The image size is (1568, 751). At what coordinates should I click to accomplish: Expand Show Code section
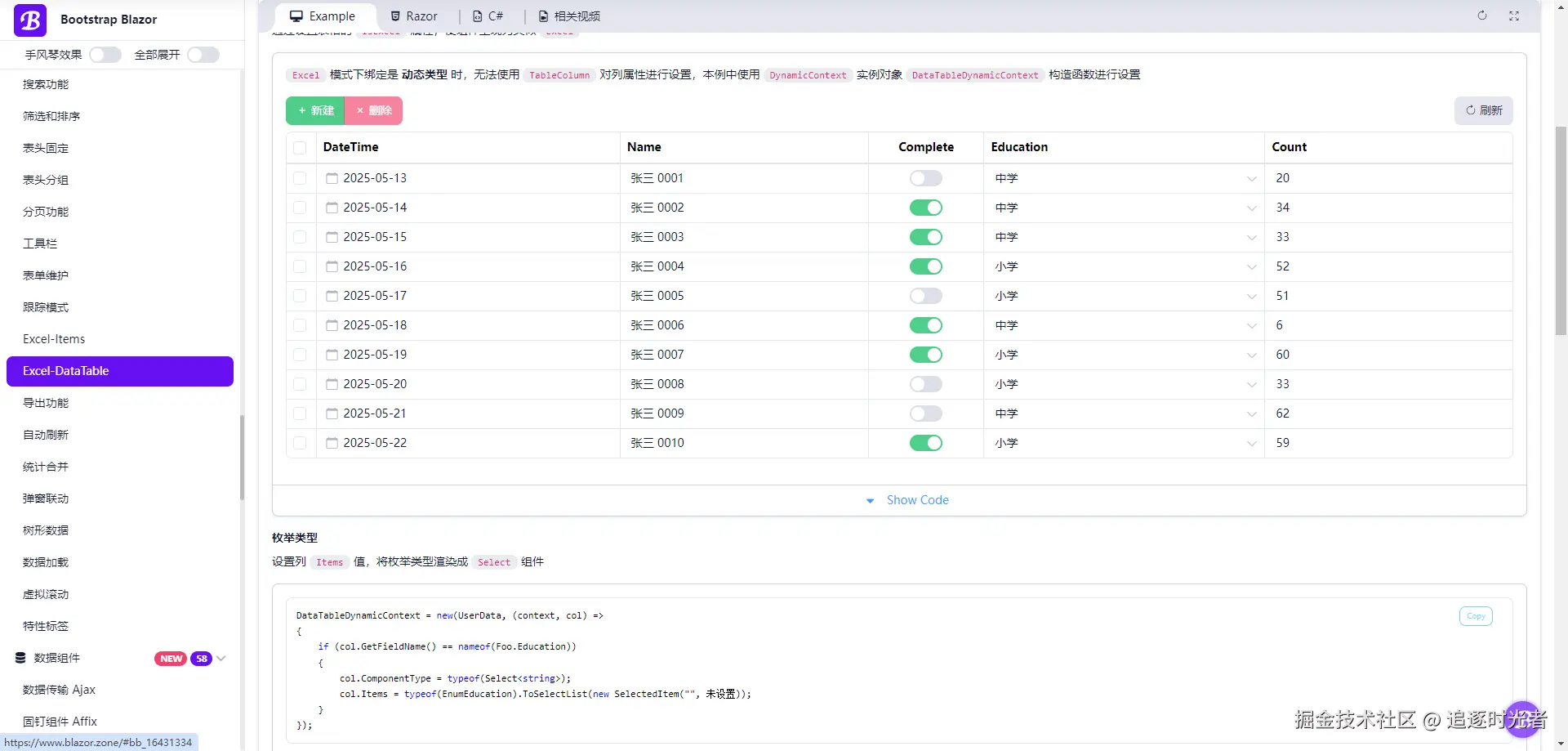[907, 500]
